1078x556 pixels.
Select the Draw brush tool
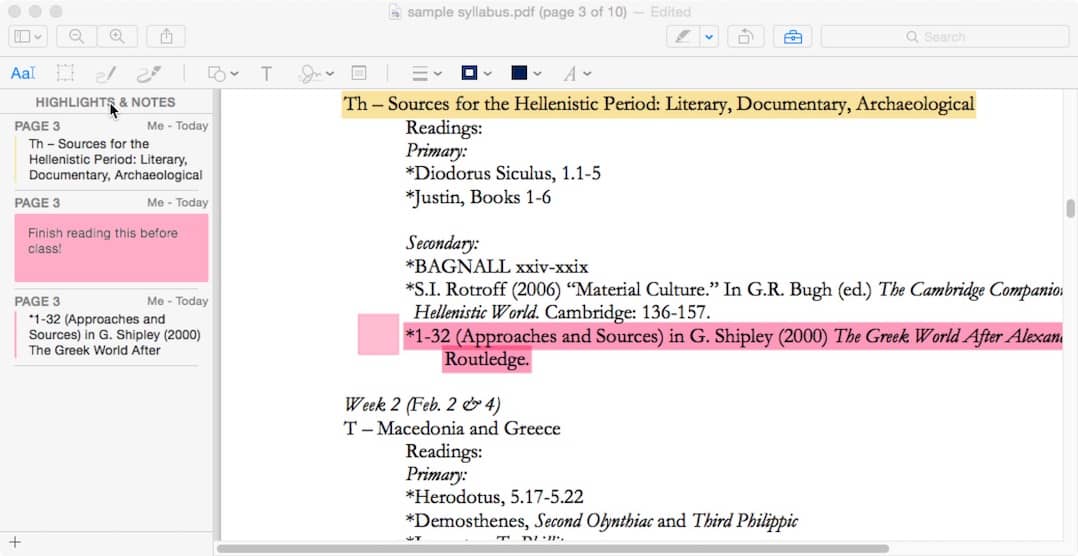148,74
